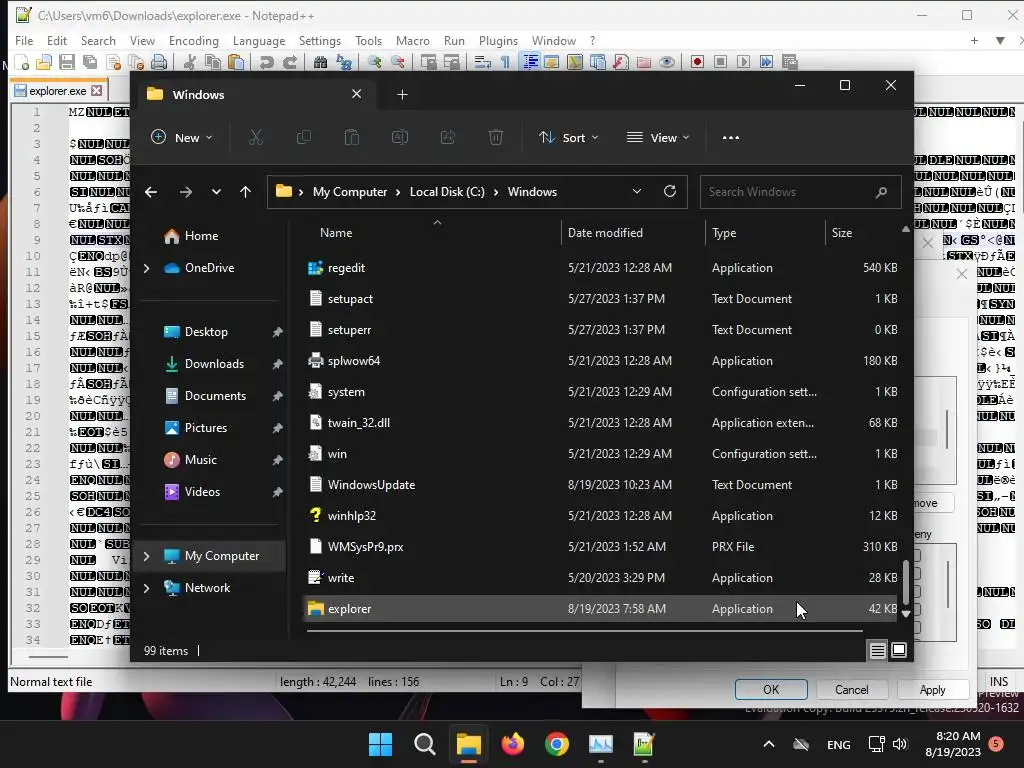
Task: Open Downloads in navigation pane
Action: [x=214, y=364]
